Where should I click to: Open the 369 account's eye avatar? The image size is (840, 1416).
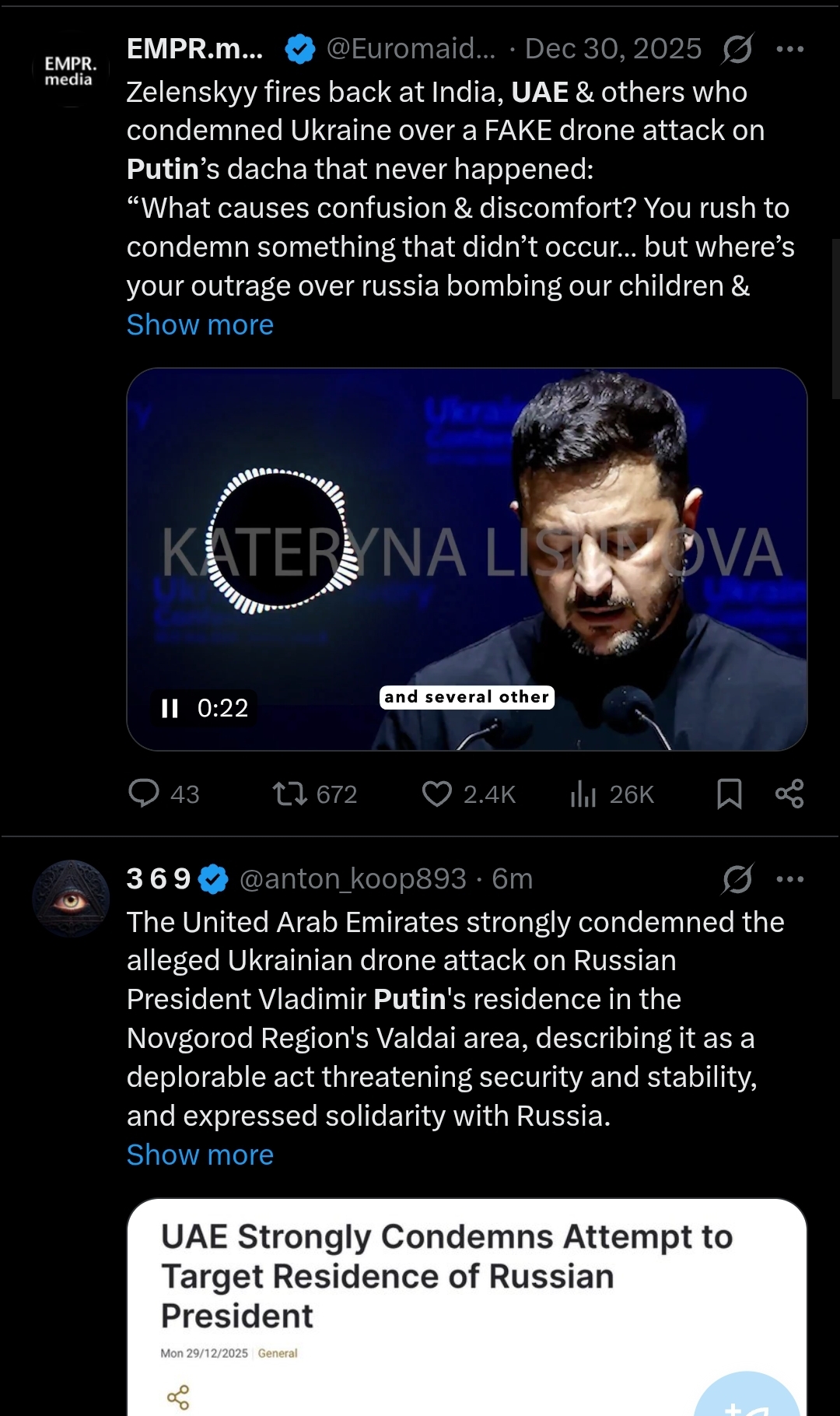(71, 899)
